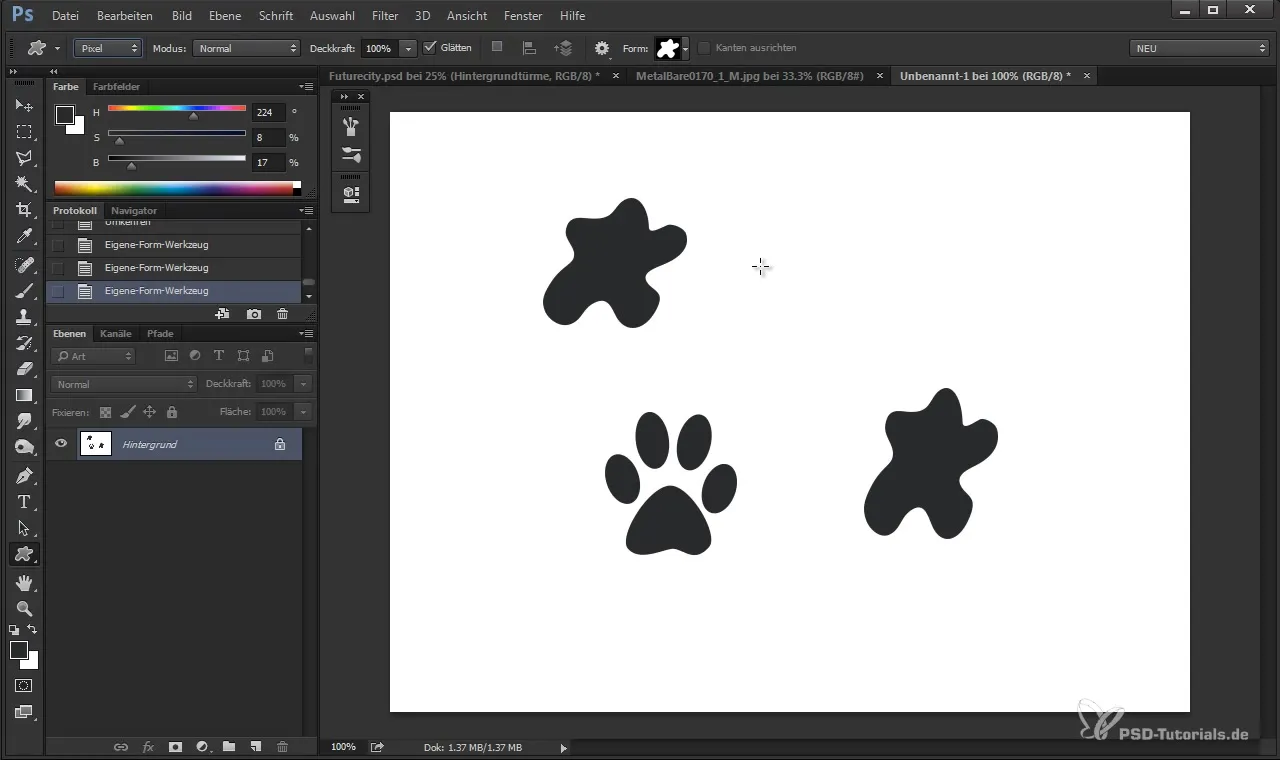Image resolution: width=1280 pixels, height=760 pixels.
Task: Switch to the Navigator tab
Action: (x=134, y=211)
